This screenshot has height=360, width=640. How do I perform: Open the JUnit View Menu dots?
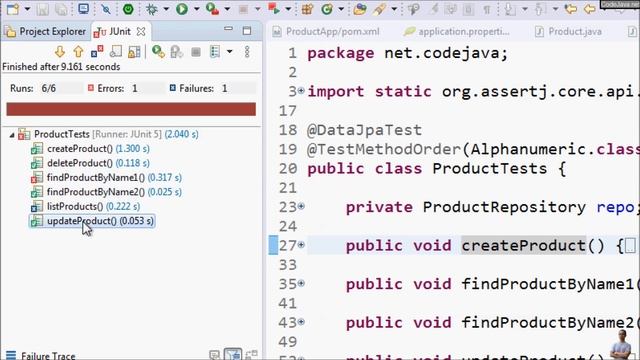[x=247, y=52]
